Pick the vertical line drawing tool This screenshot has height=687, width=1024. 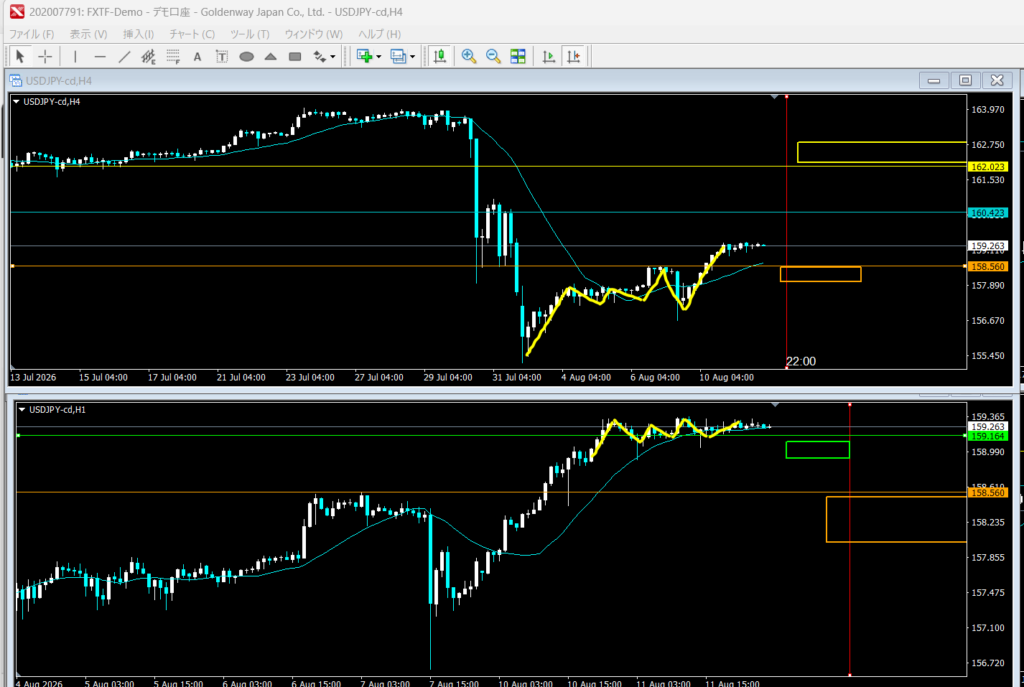[75, 57]
